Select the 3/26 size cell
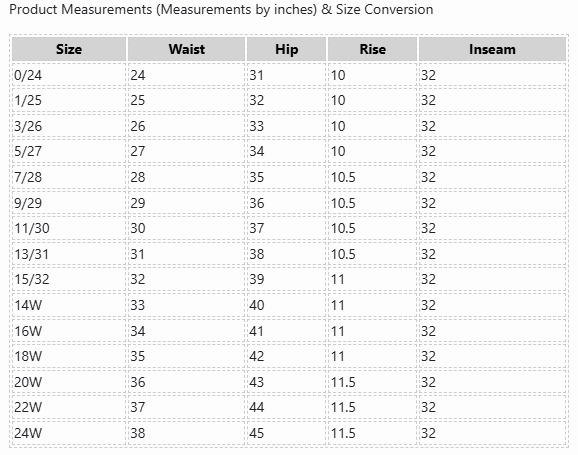 [69, 126]
